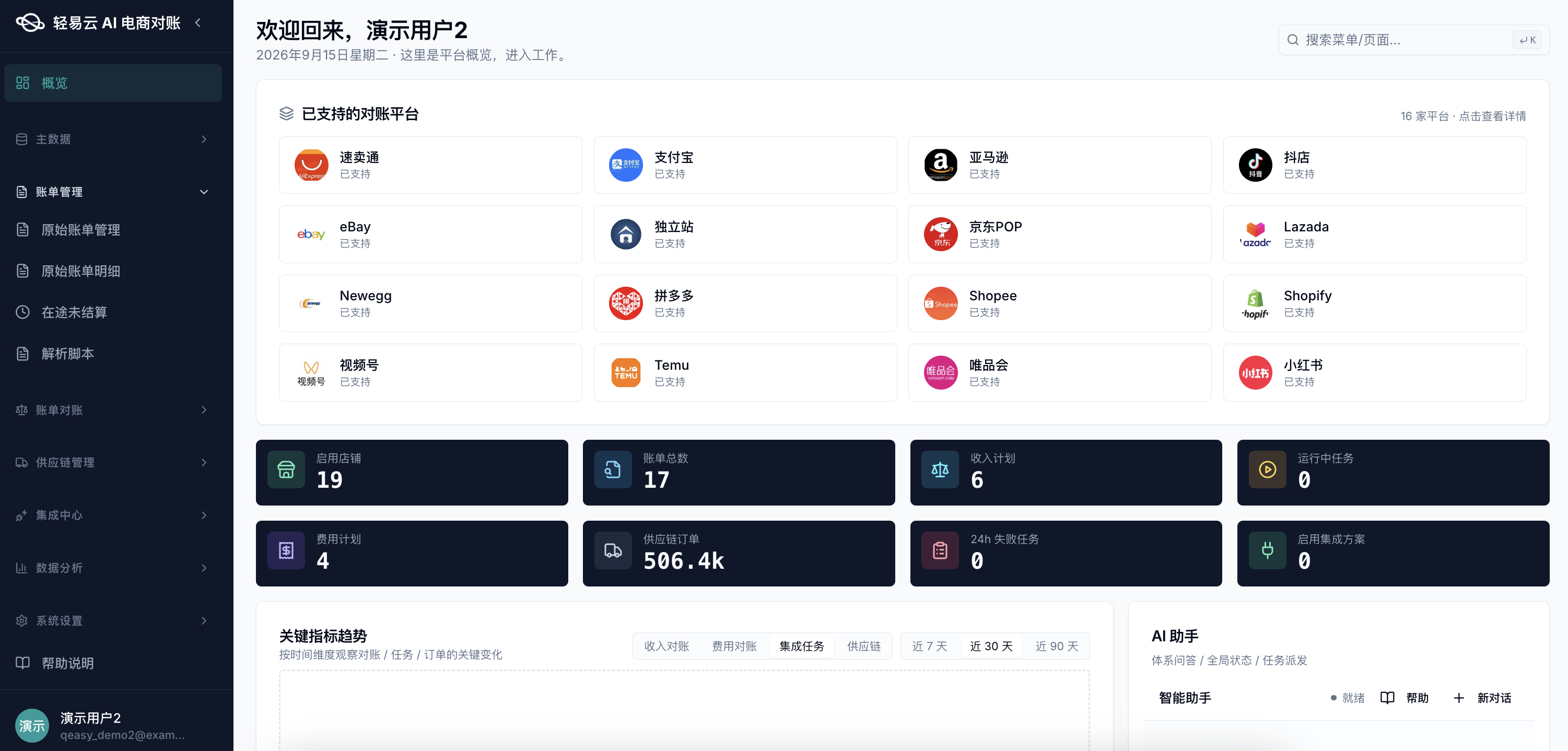Expand the 供应链管理 menu
The image size is (1568, 751).
coord(113,463)
